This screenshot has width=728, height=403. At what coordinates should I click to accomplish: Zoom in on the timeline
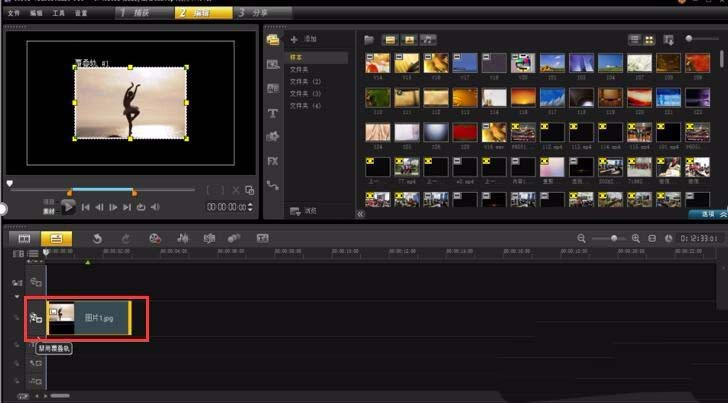pos(635,238)
